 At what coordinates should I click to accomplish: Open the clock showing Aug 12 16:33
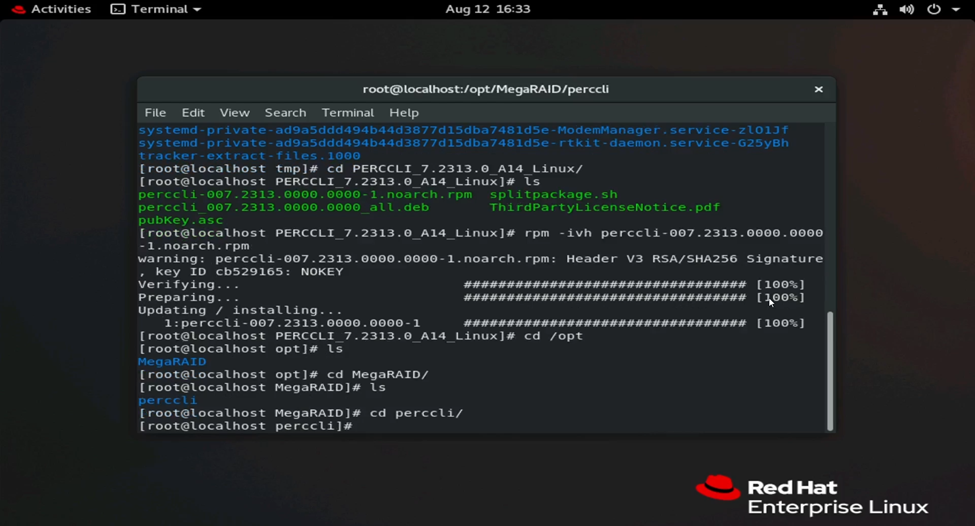488,9
